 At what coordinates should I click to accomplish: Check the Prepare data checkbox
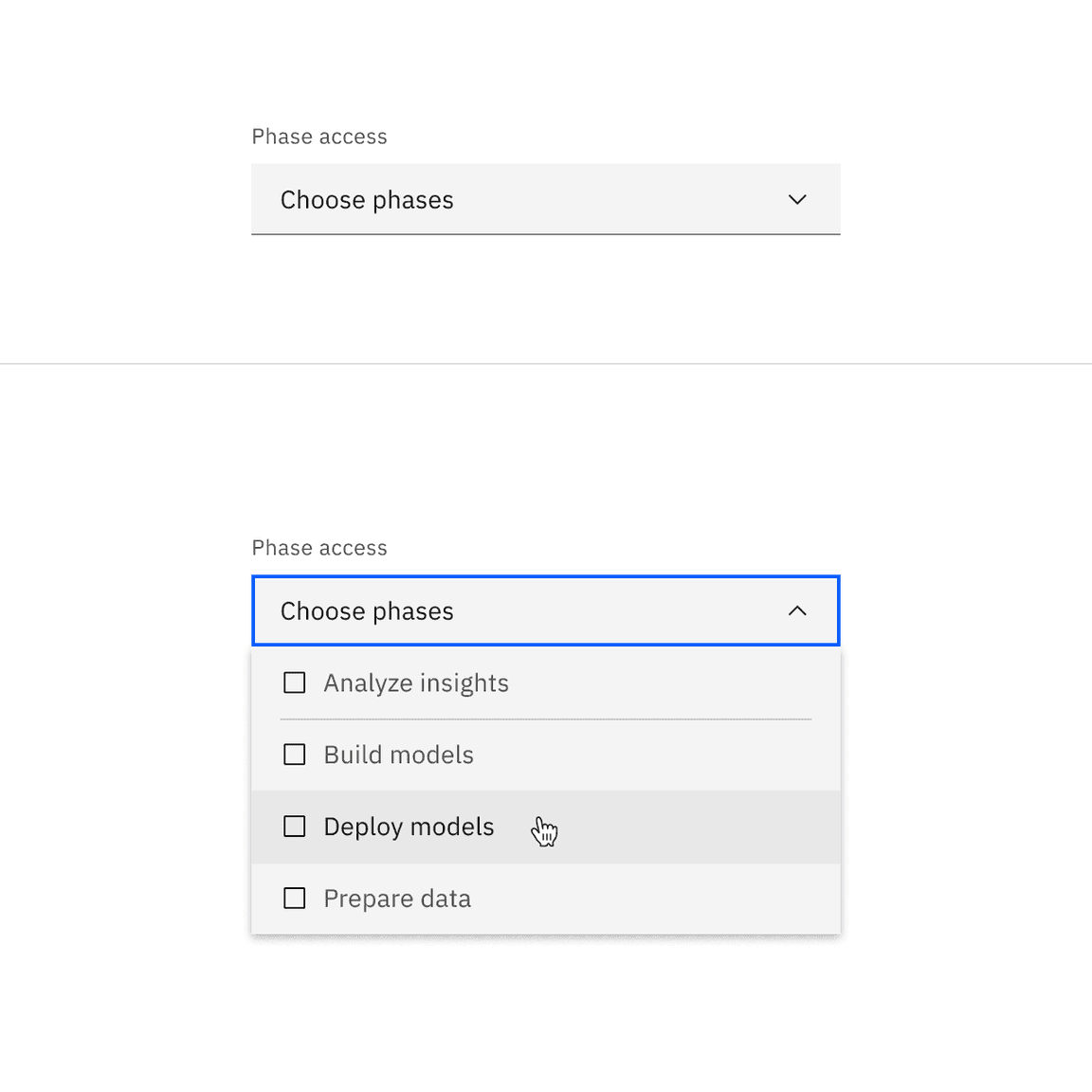pos(294,898)
